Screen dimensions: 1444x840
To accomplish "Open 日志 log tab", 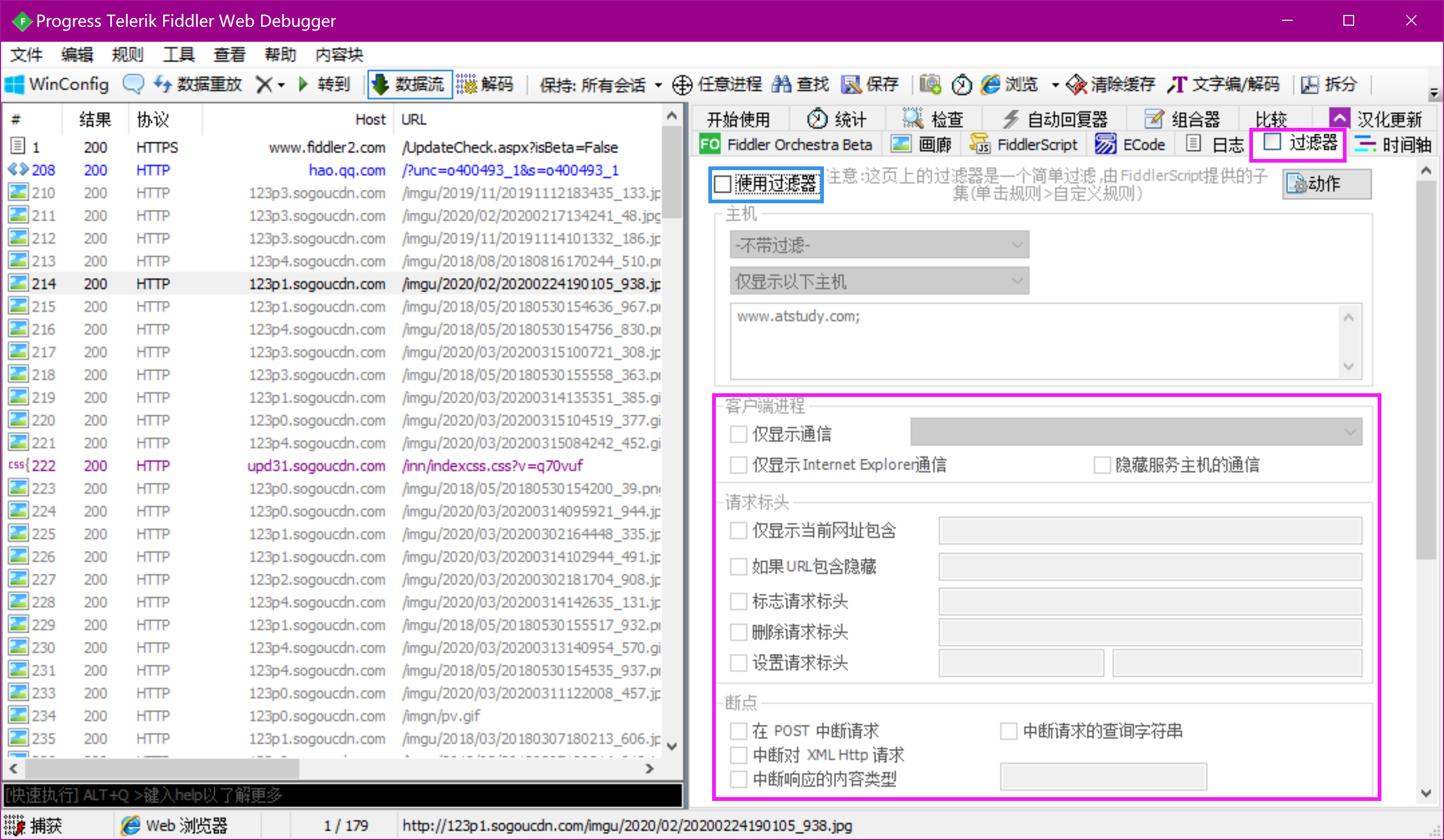I will (1215, 144).
